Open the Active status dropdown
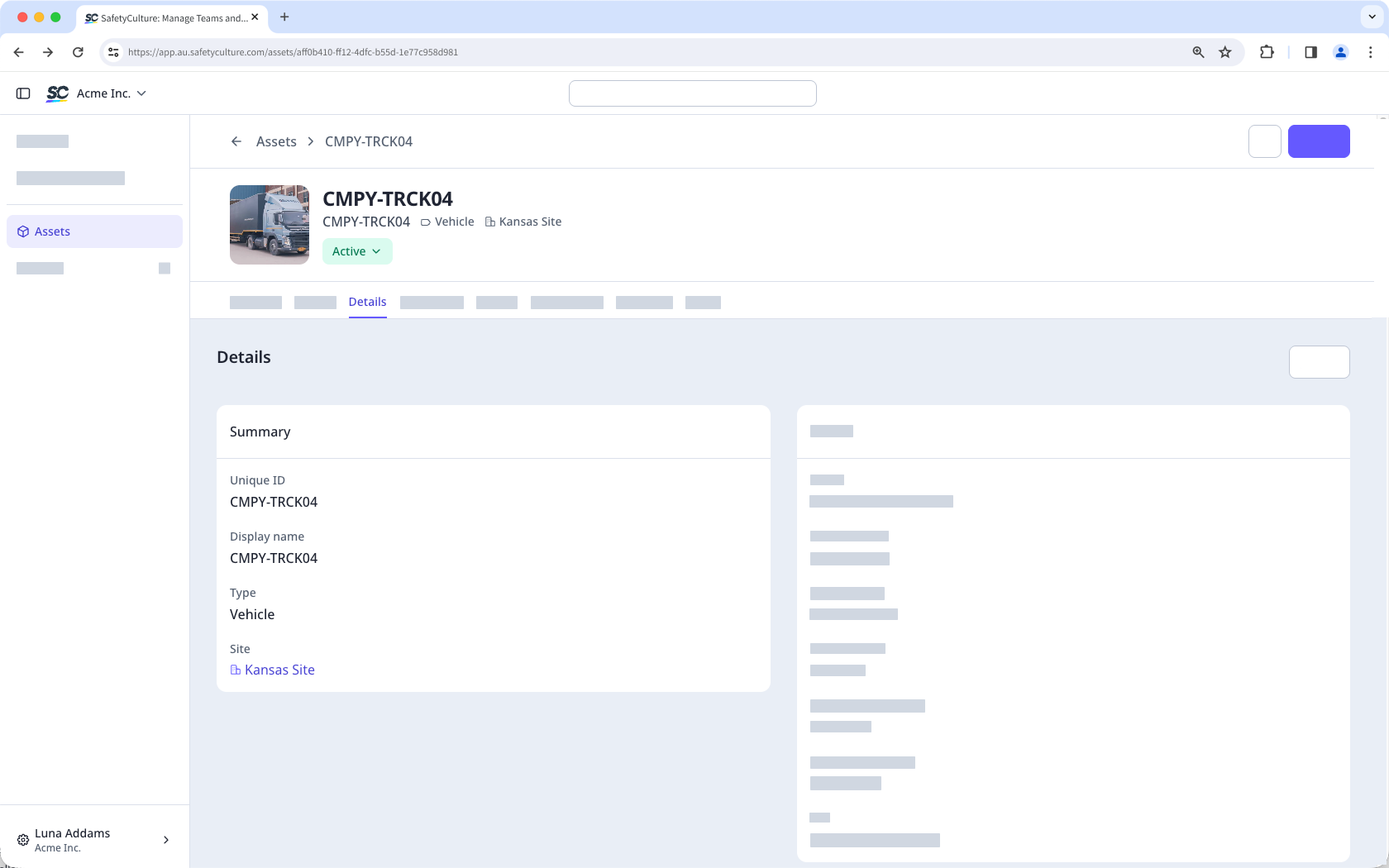The height and width of the screenshot is (868, 1389). point(357,251)
